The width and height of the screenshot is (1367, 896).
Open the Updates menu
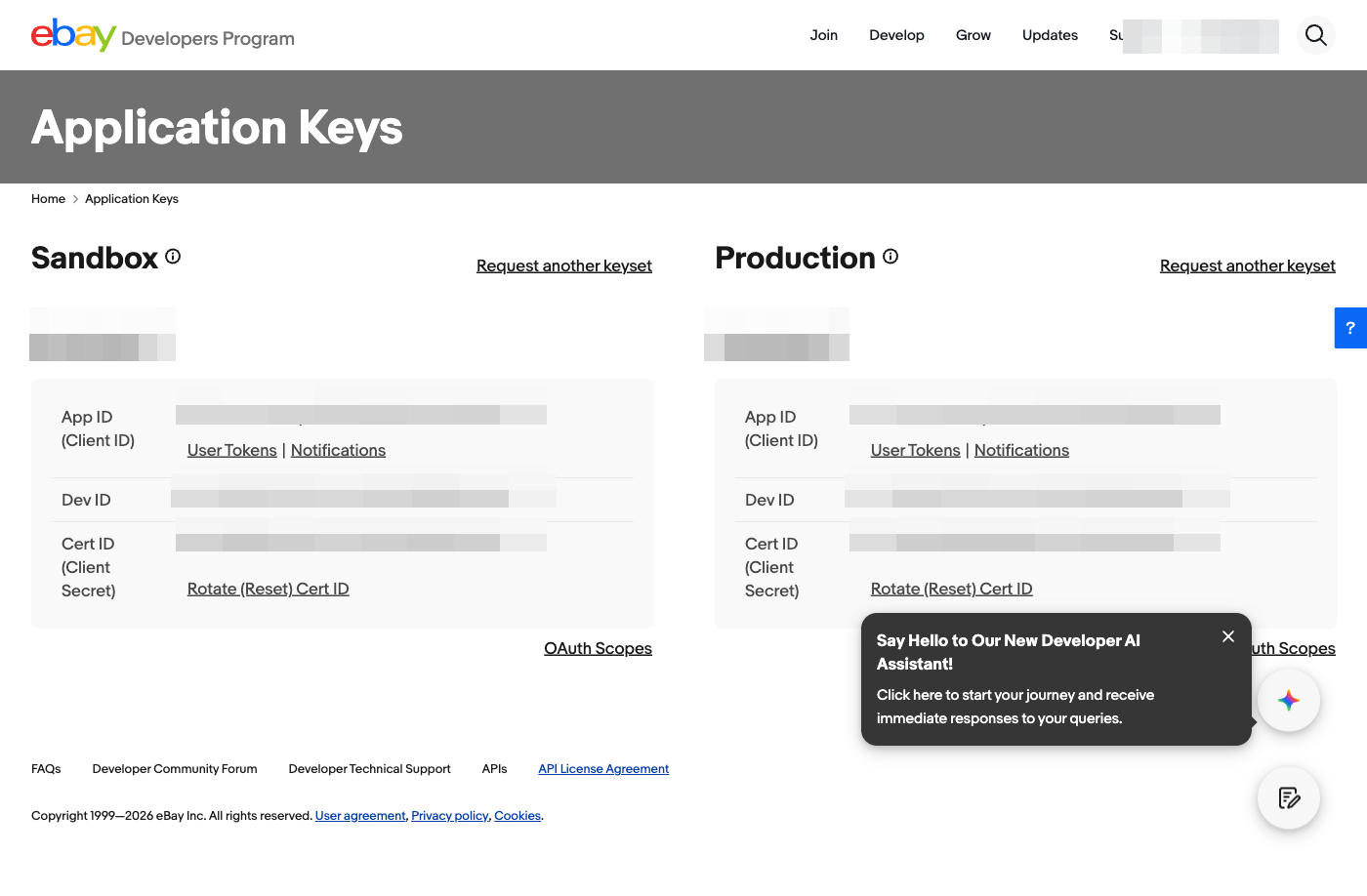[x=1050, y=35]
